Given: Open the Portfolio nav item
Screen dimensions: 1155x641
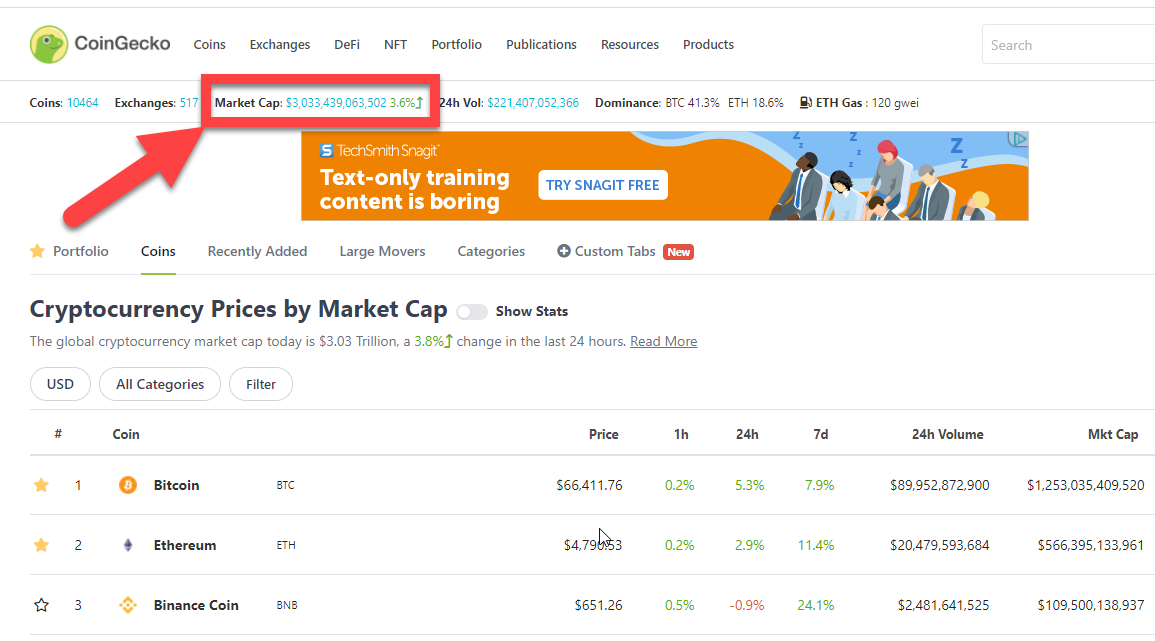Looking at the screenshot, I should click(457, 44).
